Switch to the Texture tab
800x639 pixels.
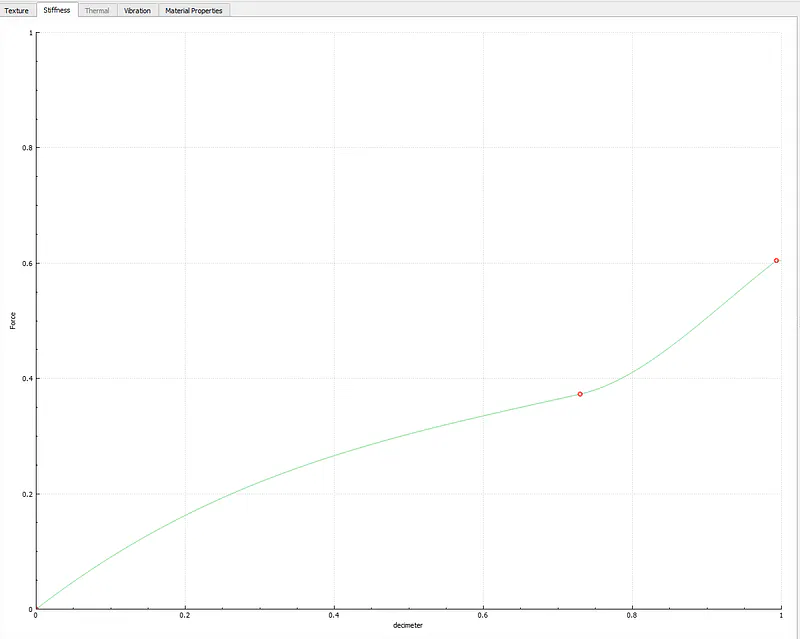[x=16, y=10]
